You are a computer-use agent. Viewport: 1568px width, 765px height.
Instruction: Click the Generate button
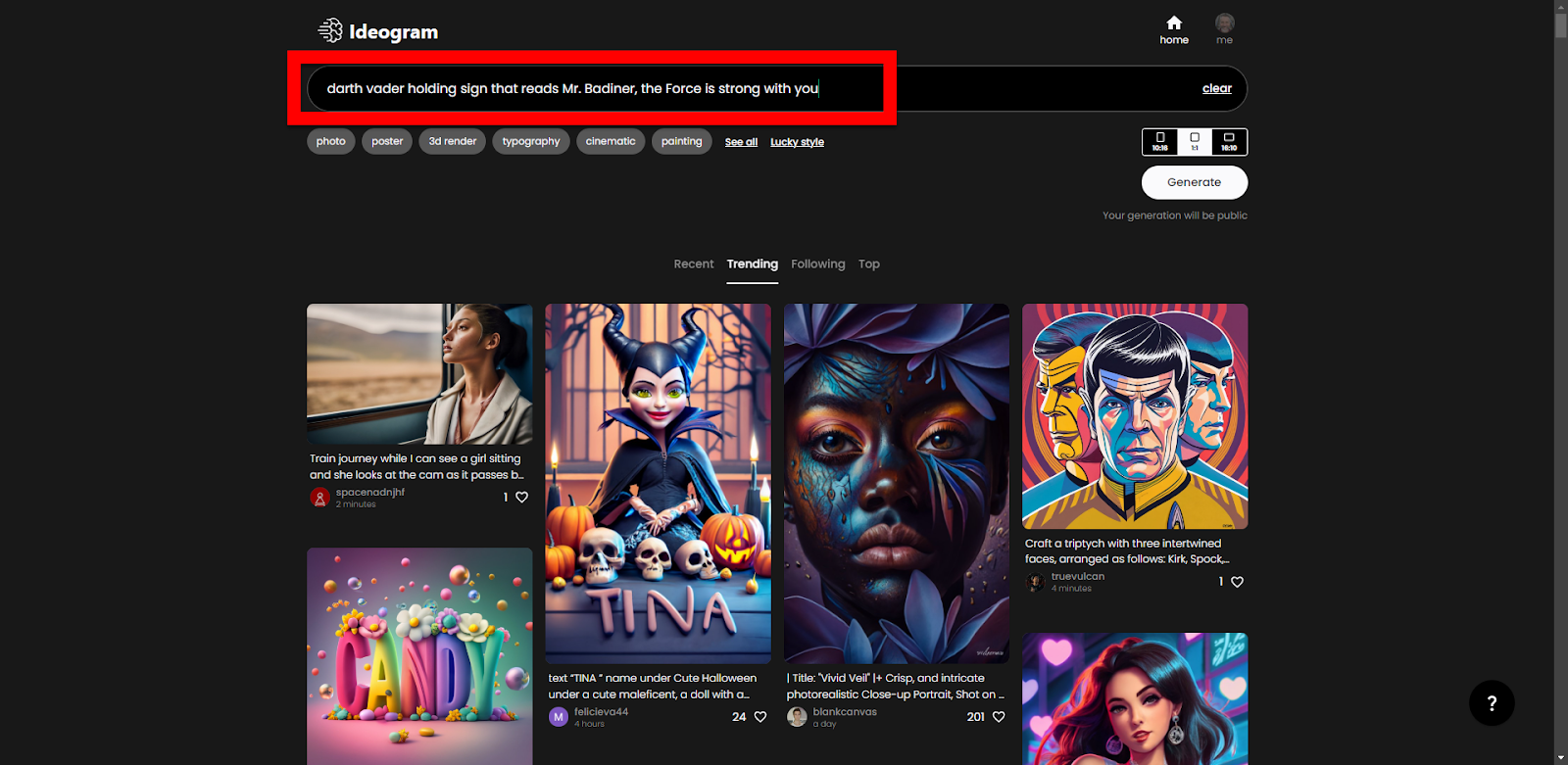click(x=1195, y=182)
